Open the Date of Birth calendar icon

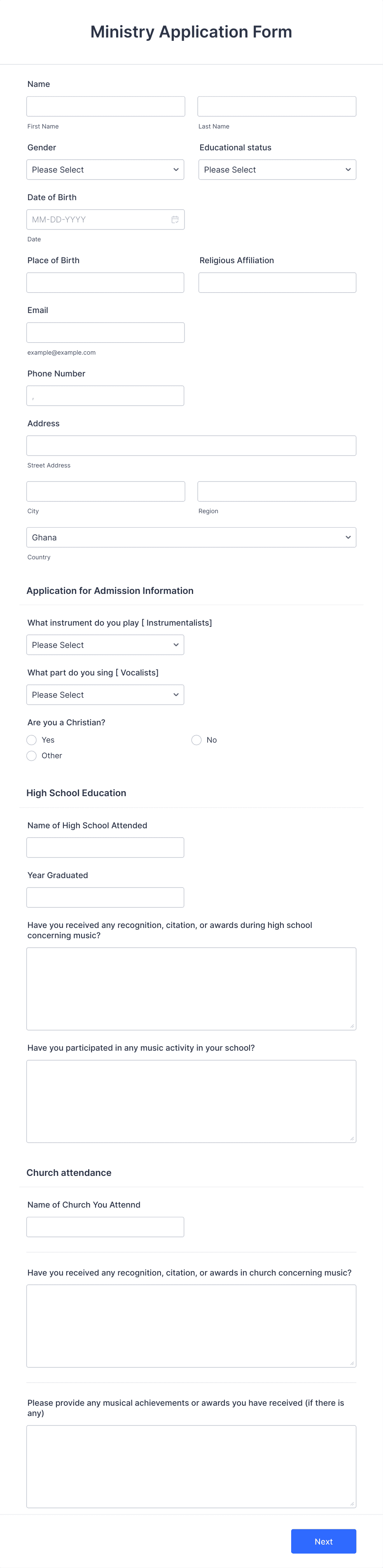click(175, 220)
